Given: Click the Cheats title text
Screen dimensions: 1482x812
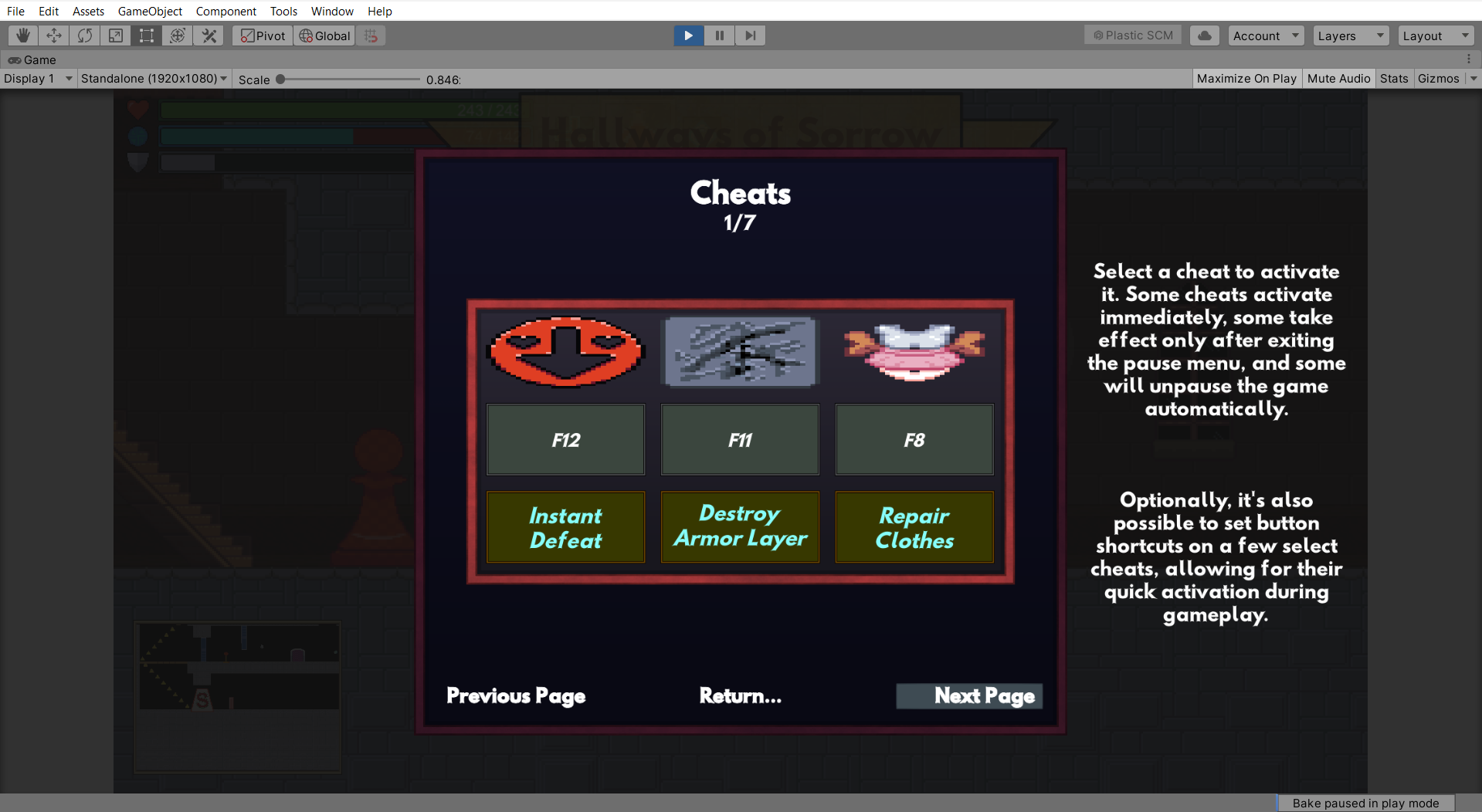Looking at the screenshot, I should (740, 193).
